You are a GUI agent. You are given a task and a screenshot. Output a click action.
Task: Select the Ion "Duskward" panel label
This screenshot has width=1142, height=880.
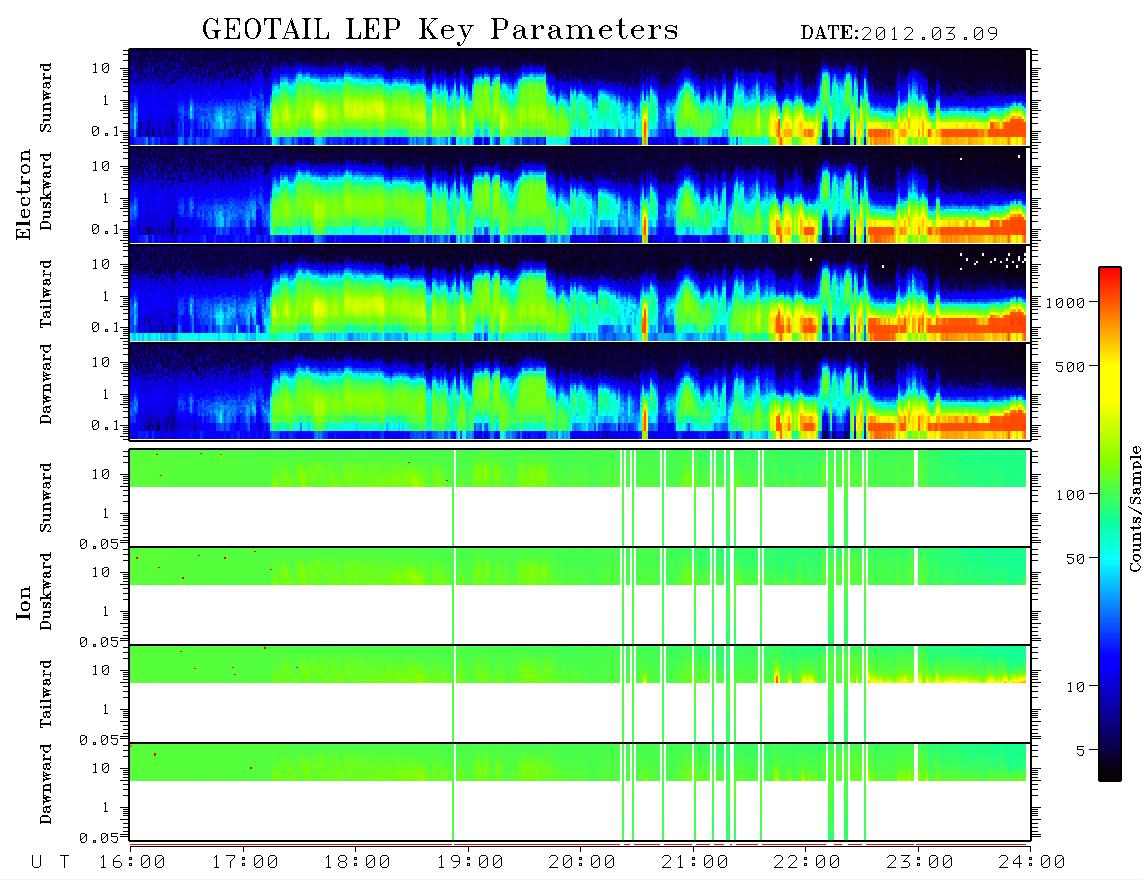[46, 591]
